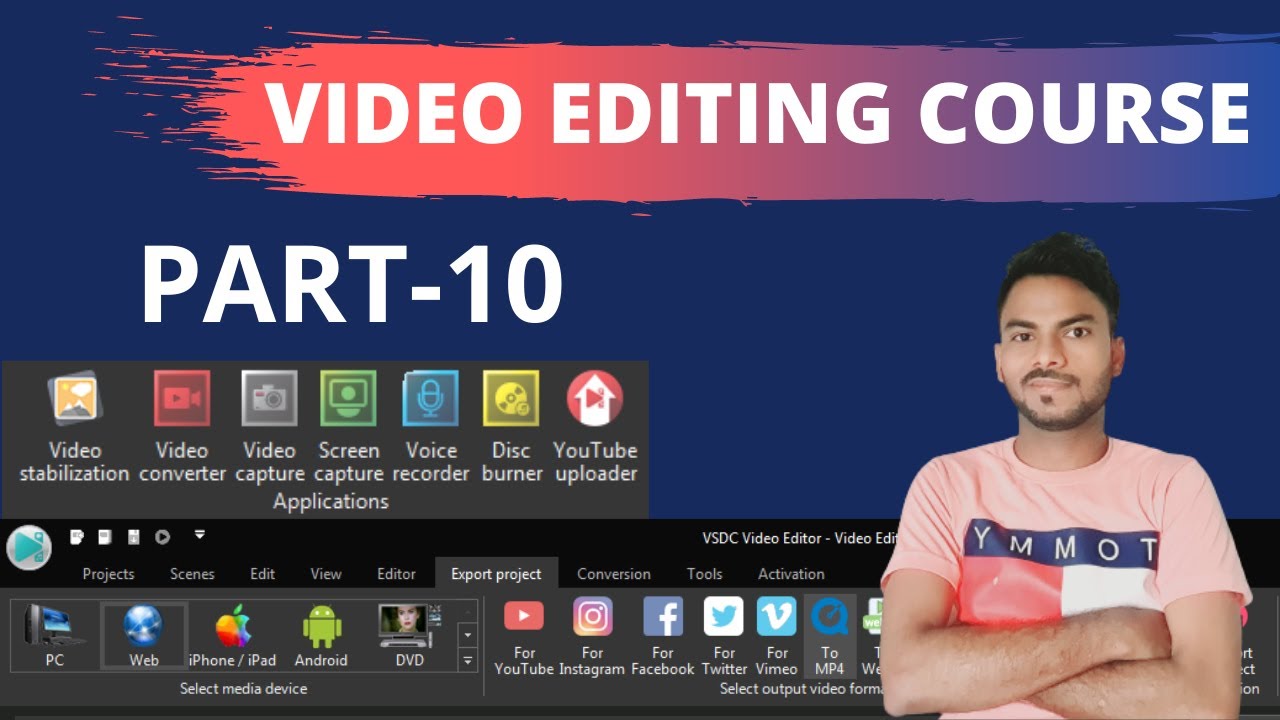Choose the For YouTube output format
This screenshot has height=720, width=1280.
pos(524,637)
